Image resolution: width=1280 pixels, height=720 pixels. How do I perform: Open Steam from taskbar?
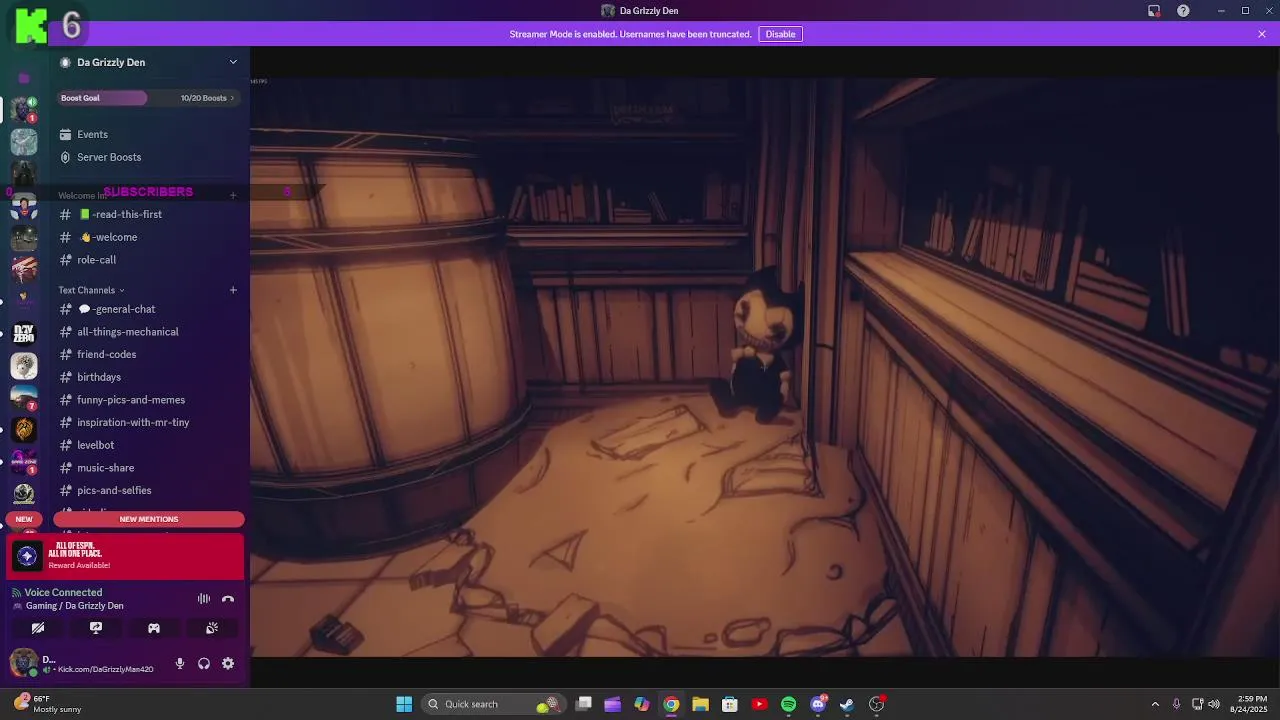point(847,704)
